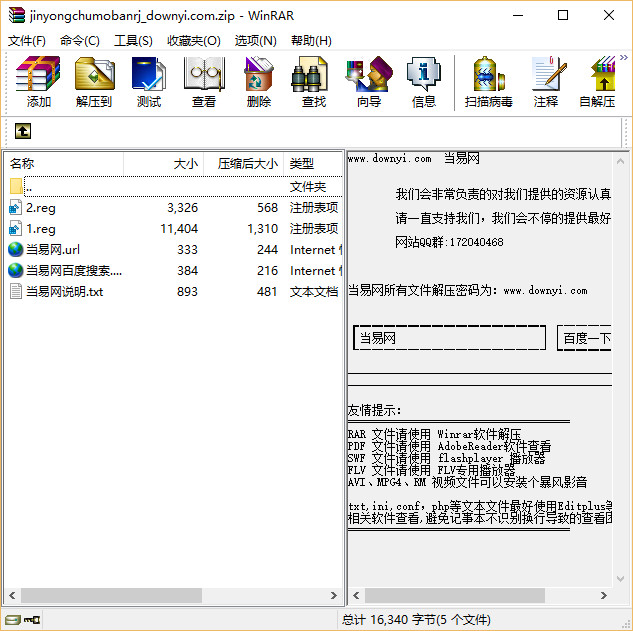This screenshot has height=631, width=633.
Task: Maximize the WinRAR window
Action: (x=563, y=15)
